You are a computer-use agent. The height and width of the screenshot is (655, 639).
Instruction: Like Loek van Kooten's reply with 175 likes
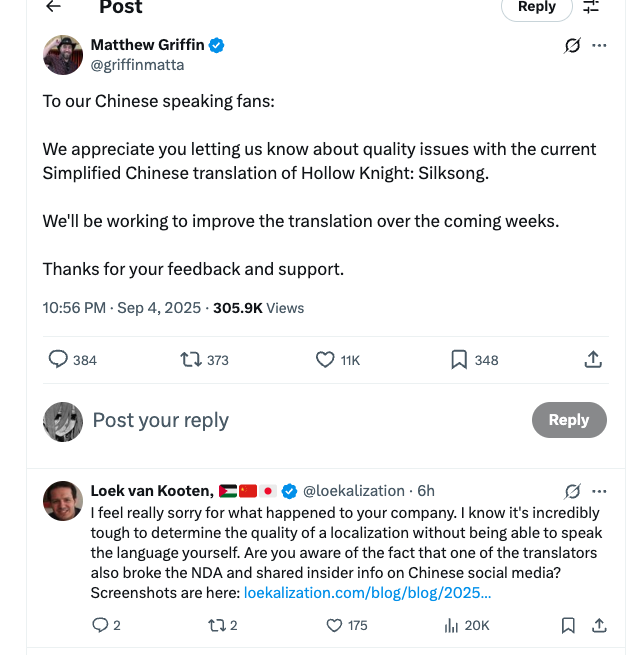[334, 625]
